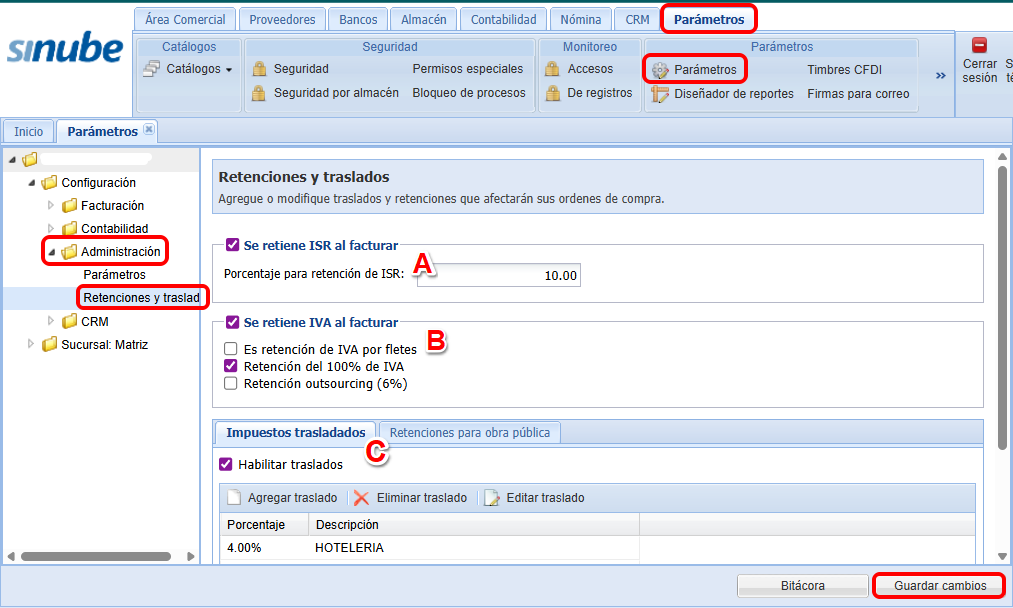Click the Accesos padlock icon
Image resolution: width=1013 pixels, height=608 pixels.
coord(552,70)
